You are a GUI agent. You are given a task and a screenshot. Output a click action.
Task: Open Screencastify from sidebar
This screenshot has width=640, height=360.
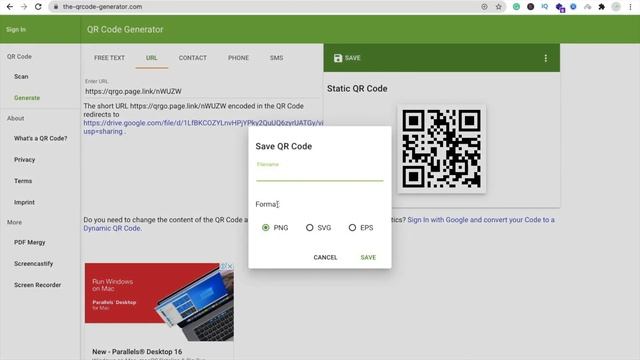(x=33, y=264)
